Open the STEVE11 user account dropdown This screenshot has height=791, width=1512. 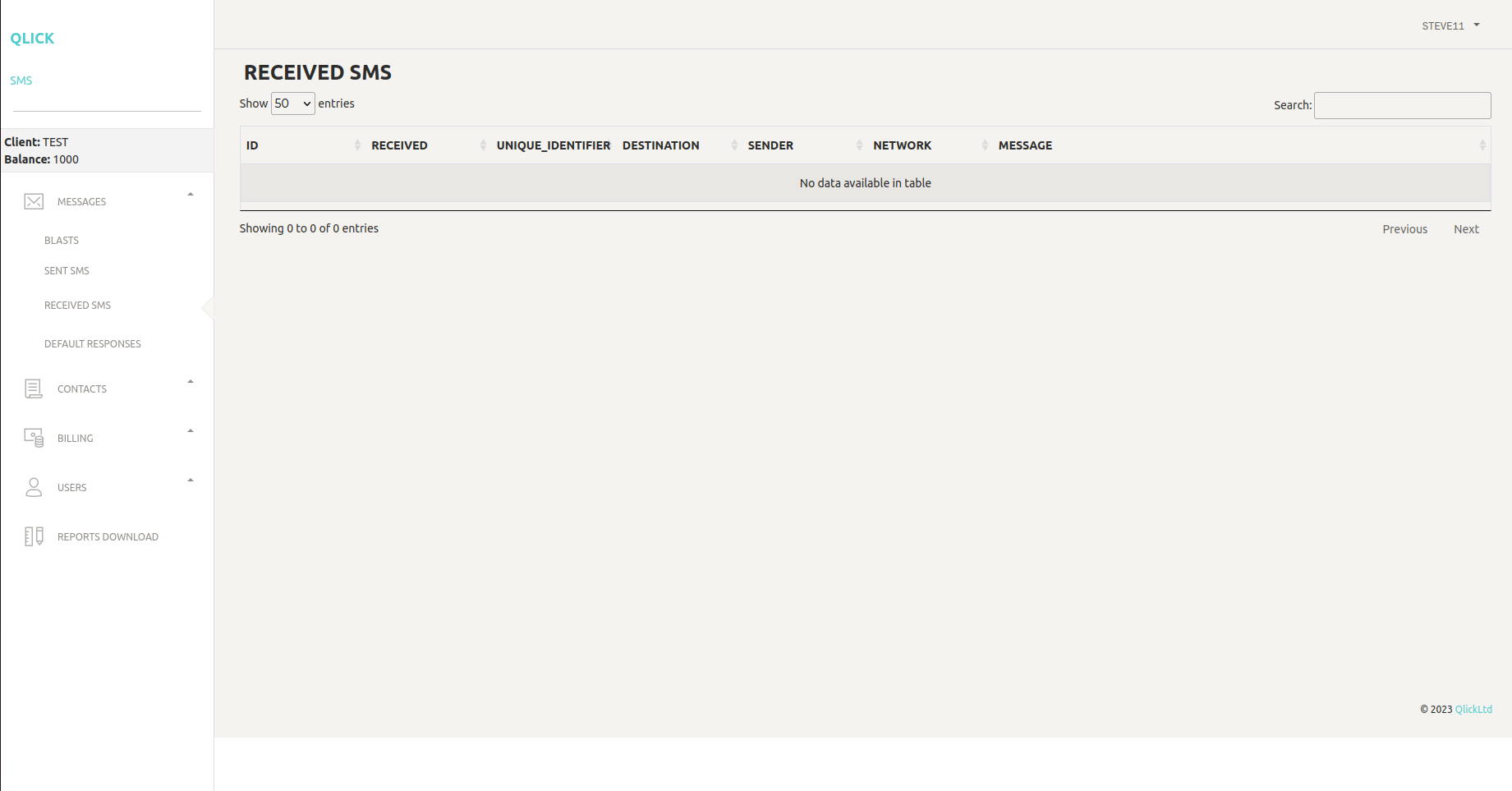tap(1450, 26)
